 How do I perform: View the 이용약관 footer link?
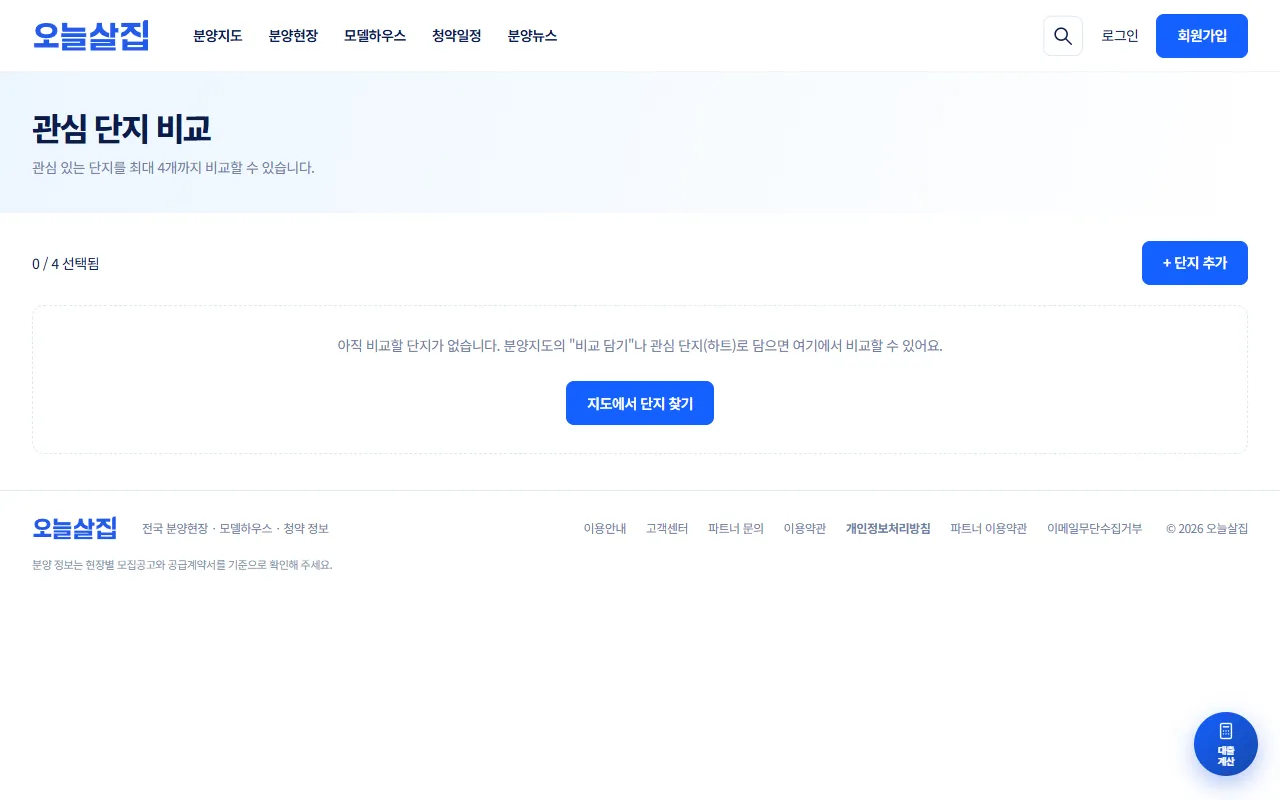pyautogui.click(x=805, y=528)
